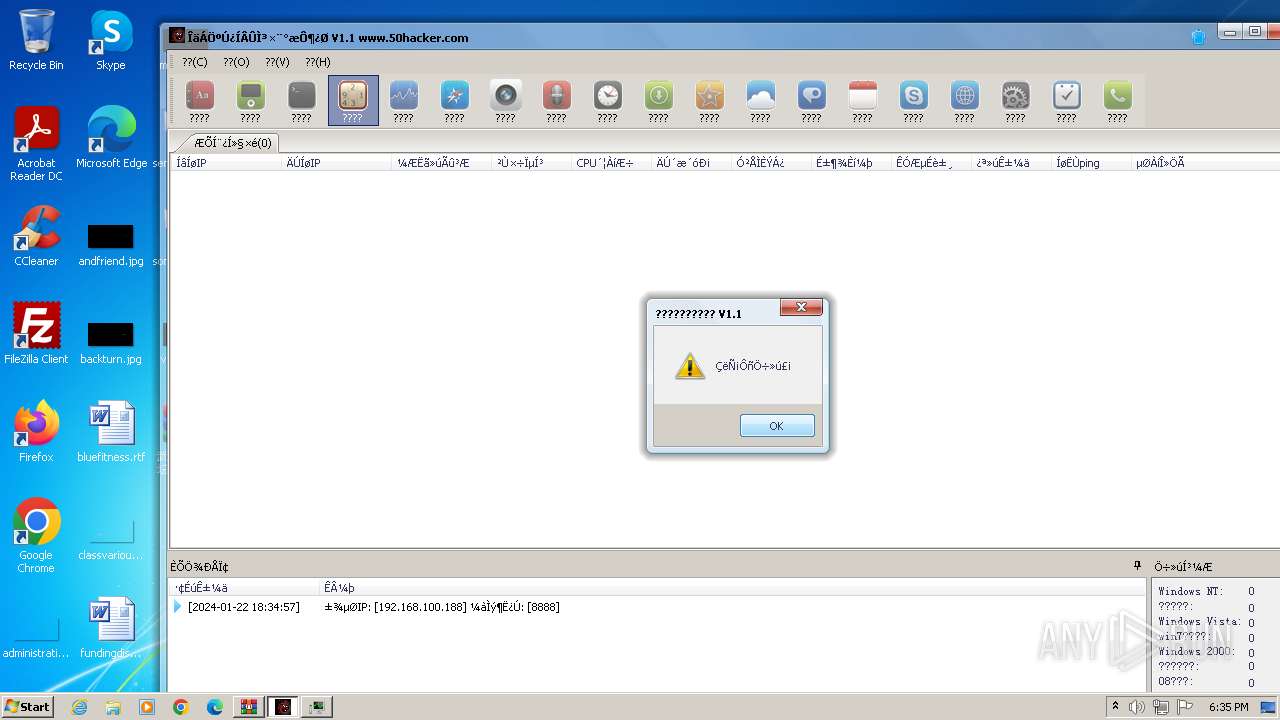The image size is (1280, 720).
Task: Click the Windows 2000 count row
Action: point(1206,651)
